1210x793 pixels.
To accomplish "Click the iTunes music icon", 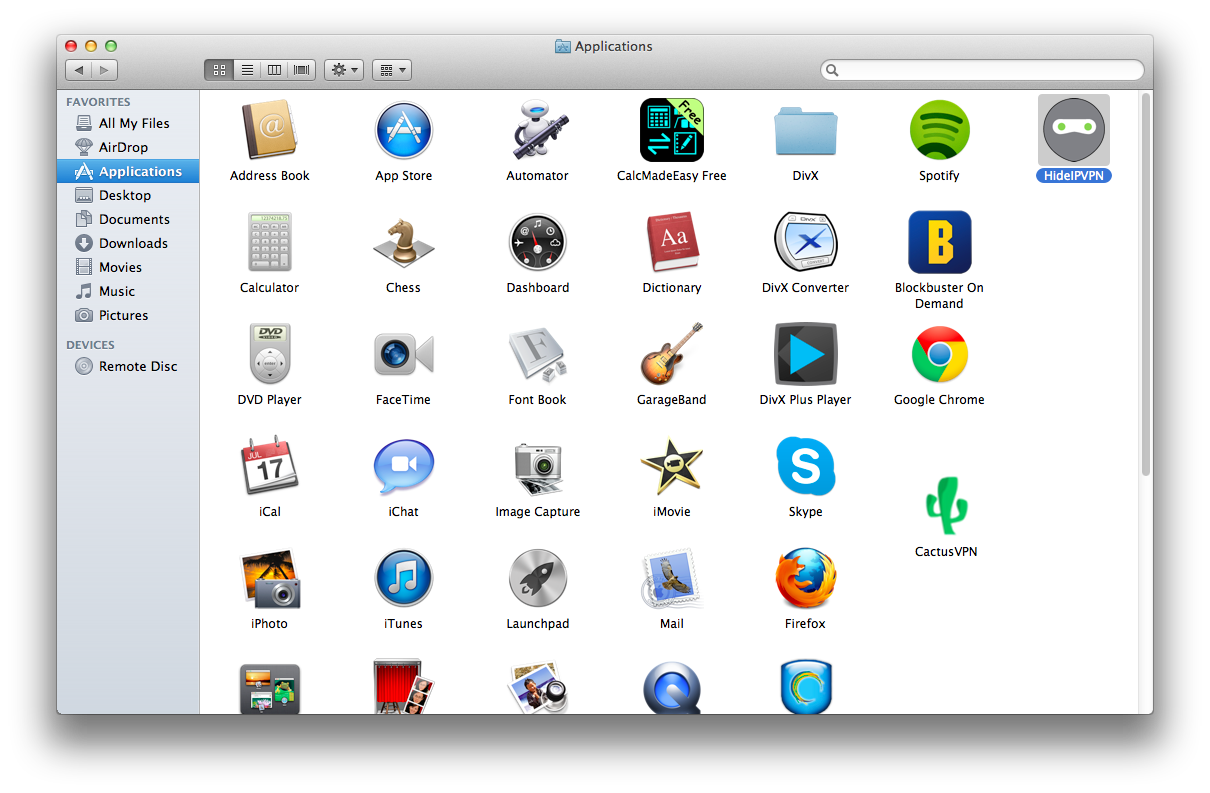I will tap(404, 578).
